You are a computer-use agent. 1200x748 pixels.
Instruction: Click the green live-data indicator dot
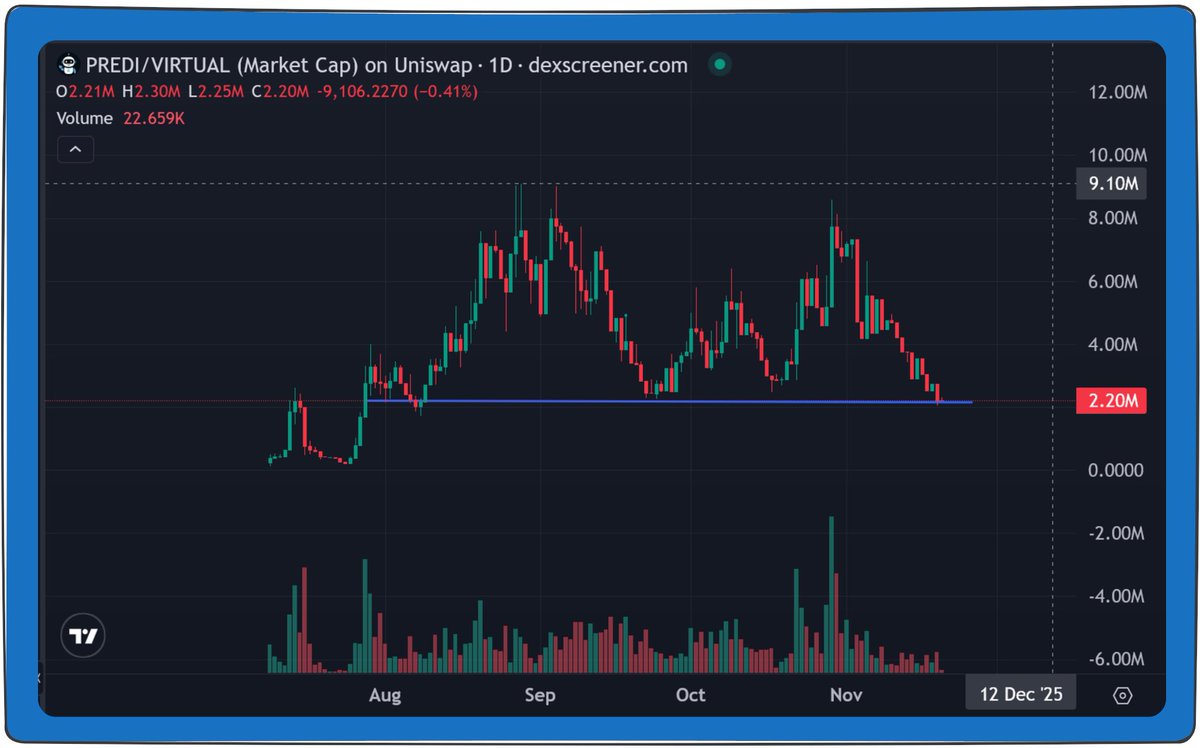pos(719,64)
